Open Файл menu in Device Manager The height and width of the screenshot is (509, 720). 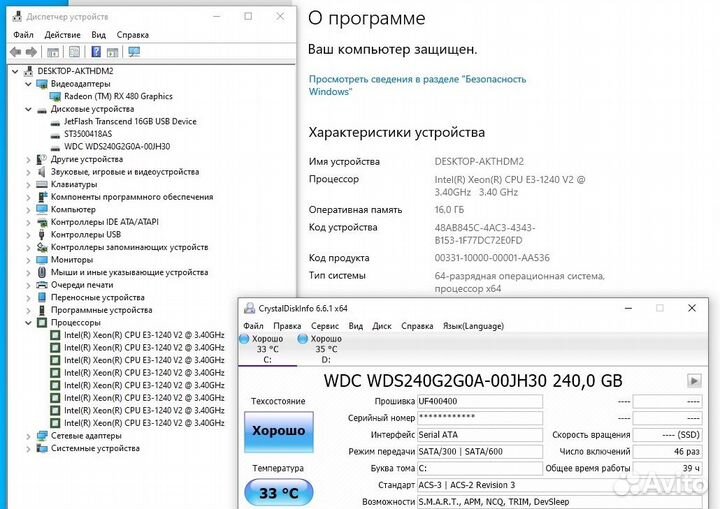click(x=23, y=35)
